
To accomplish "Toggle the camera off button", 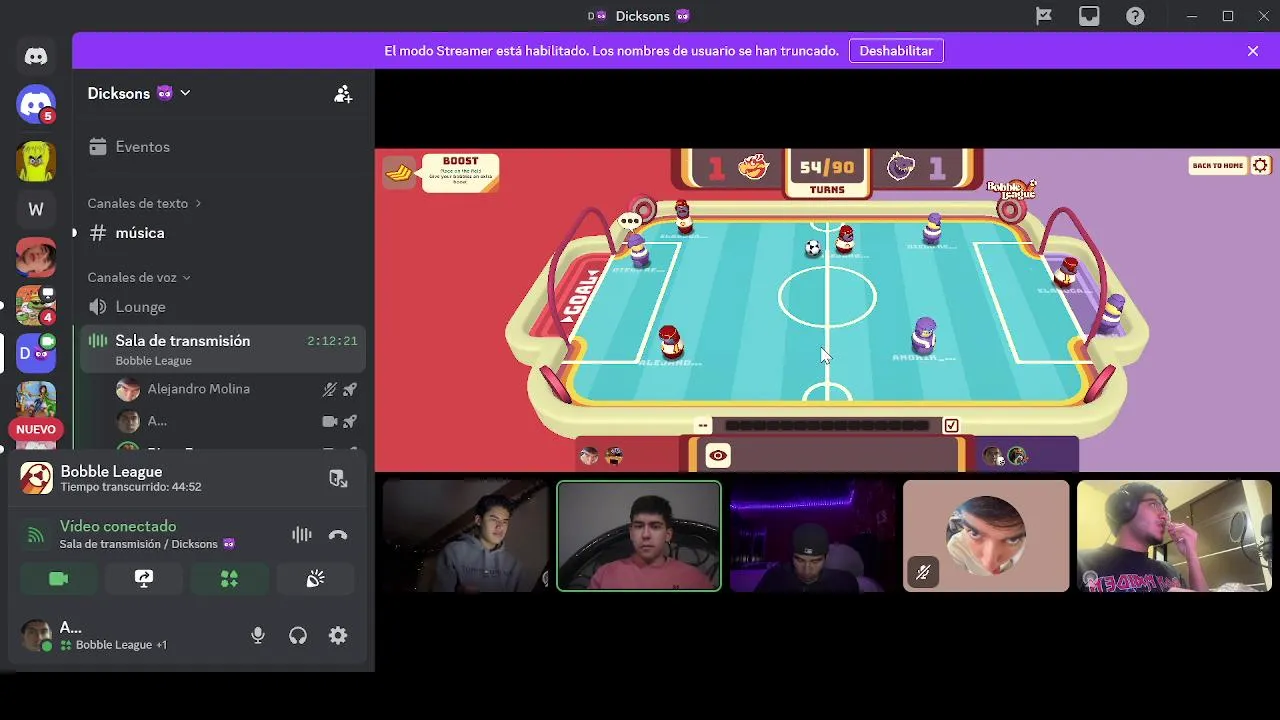I will coord(59,579).
